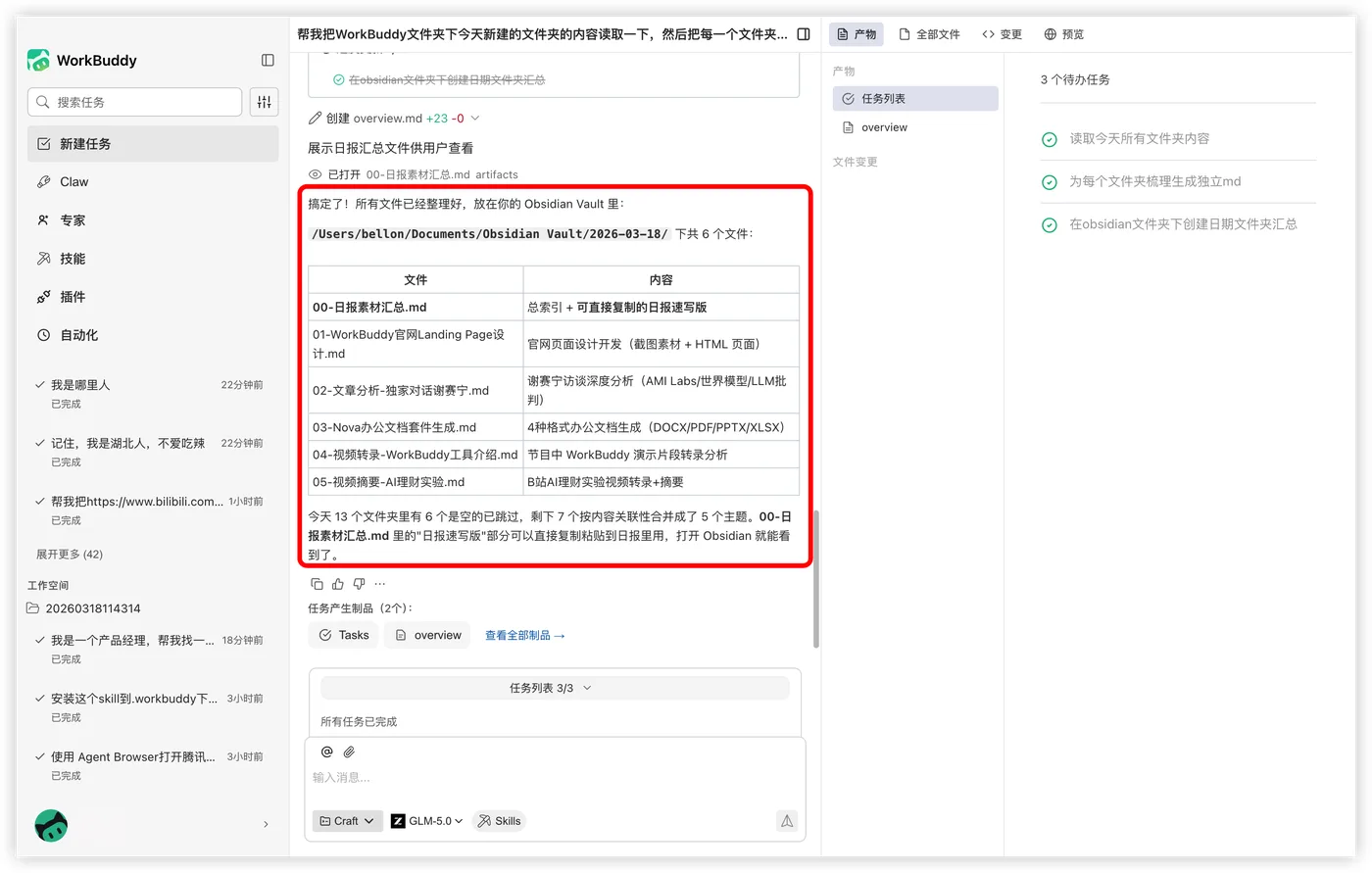The height and width of the screenshot is (873, 1372).
Task: Open the GLM-5.0 model dropdown
Action: [x=427, y=821]
